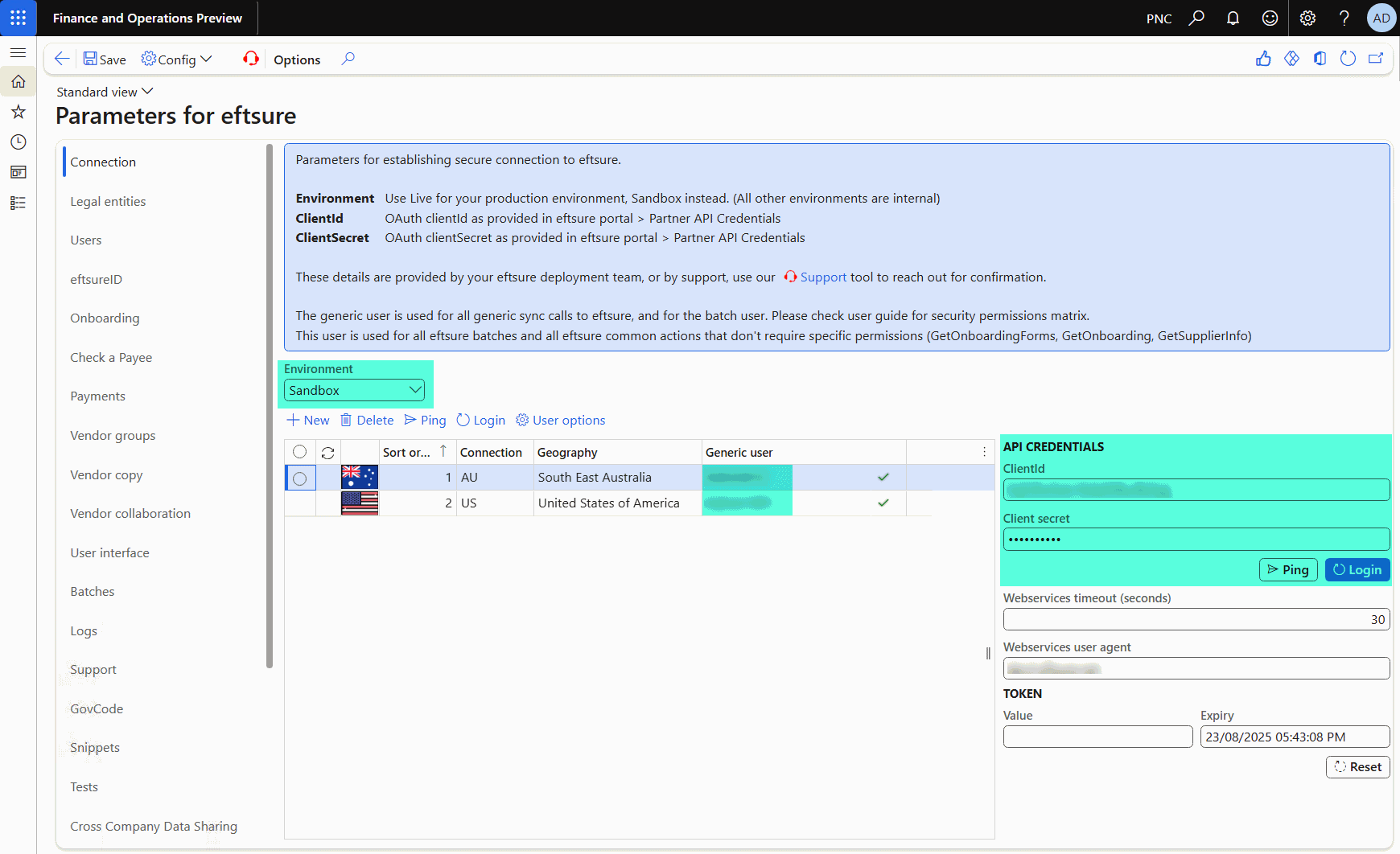Click the back arrow in the action pane
This screenshot has height=854, width=1400.
[x=62, y=59]
